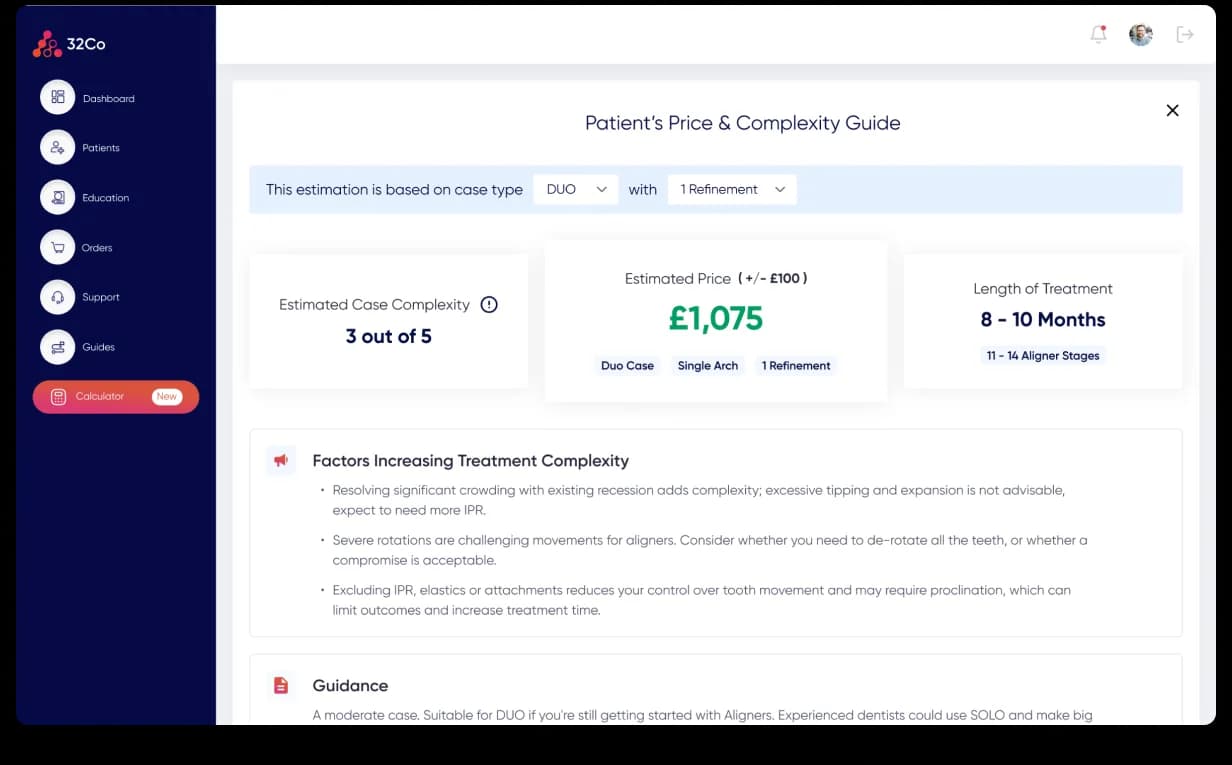Click the bullet about excluding IPR
Viewport: 1232px width, 765px height.
pyautogui.click(x=702, y=600)
